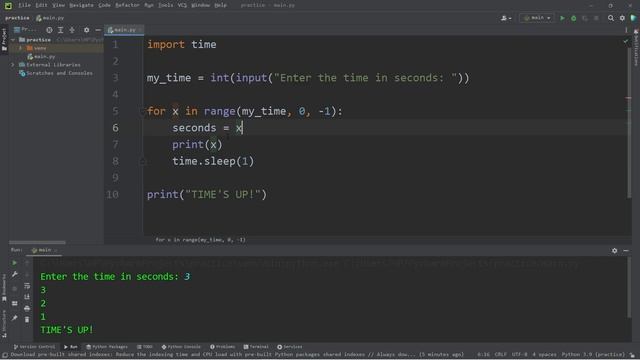Open the Edit menu
640x360 pixels.
pos(41,5)
